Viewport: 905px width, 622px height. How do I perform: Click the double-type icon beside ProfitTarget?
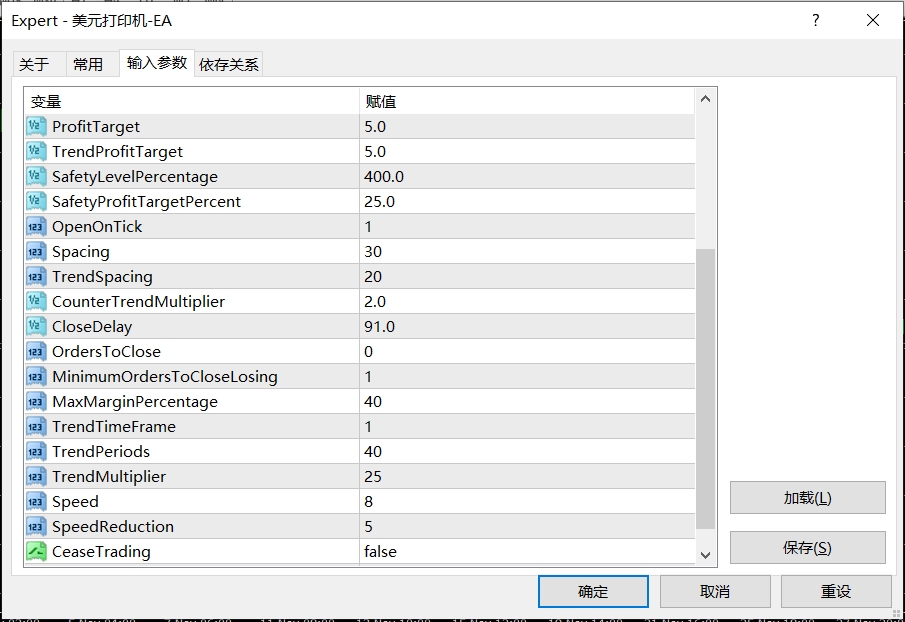coord(36,126)
